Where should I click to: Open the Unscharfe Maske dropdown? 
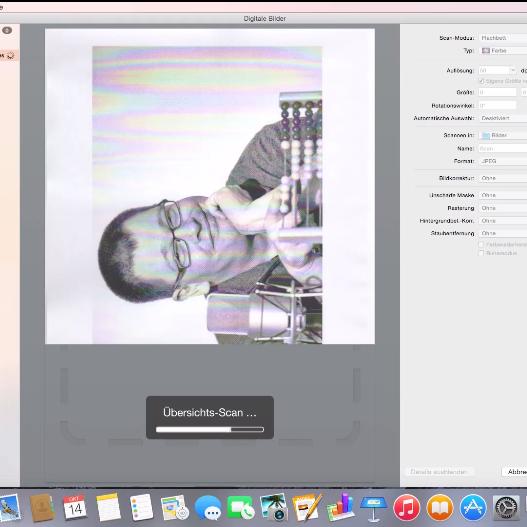pyautogui.click(x=503, y=195)
